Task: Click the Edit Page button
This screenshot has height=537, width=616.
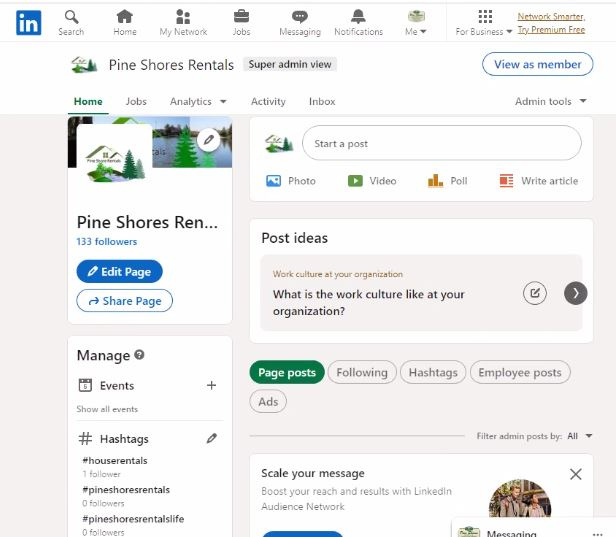Action: click(119, 271)
